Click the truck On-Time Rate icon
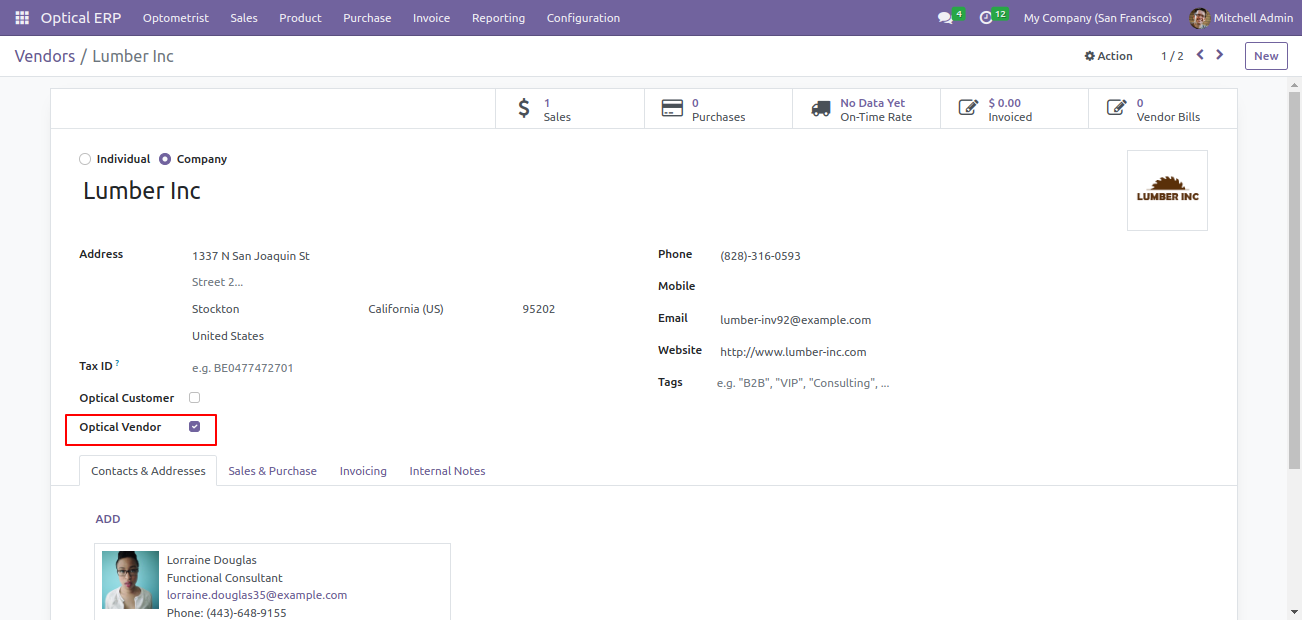The height and width of the screenshot is (620, 1302). coord(821,109)
